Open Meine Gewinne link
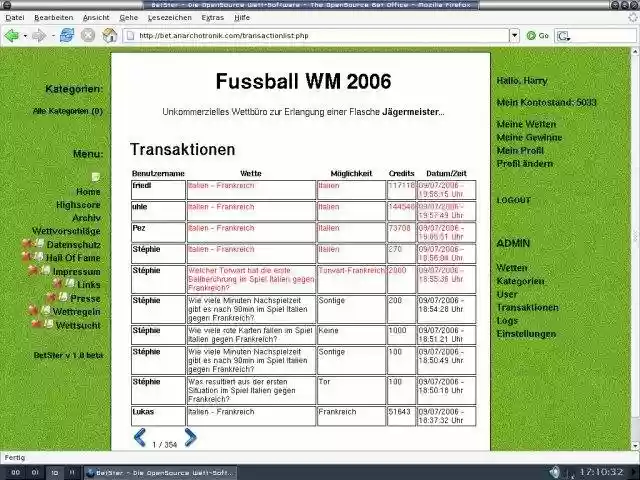The image size is (640, 480). pyautogui.click(x=529, y=138)
